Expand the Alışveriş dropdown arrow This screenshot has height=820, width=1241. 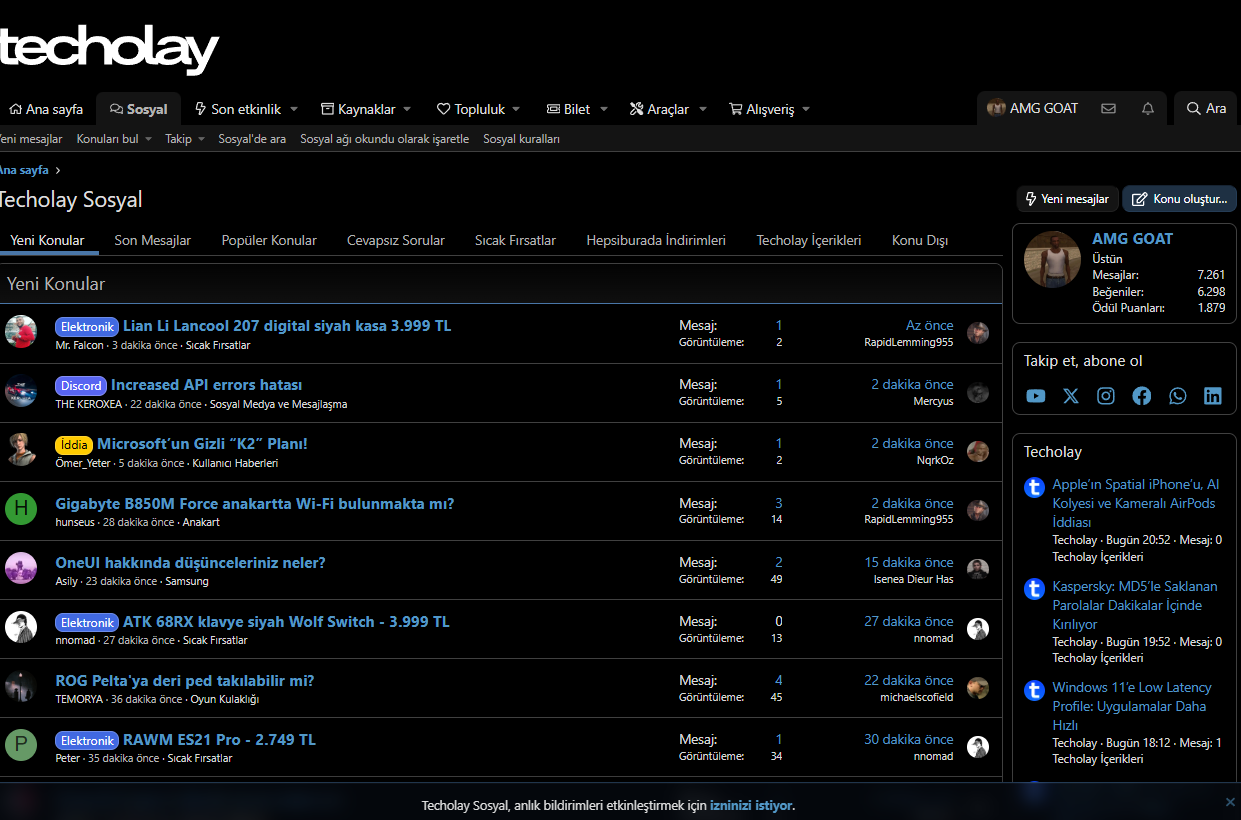click(806, 109)
